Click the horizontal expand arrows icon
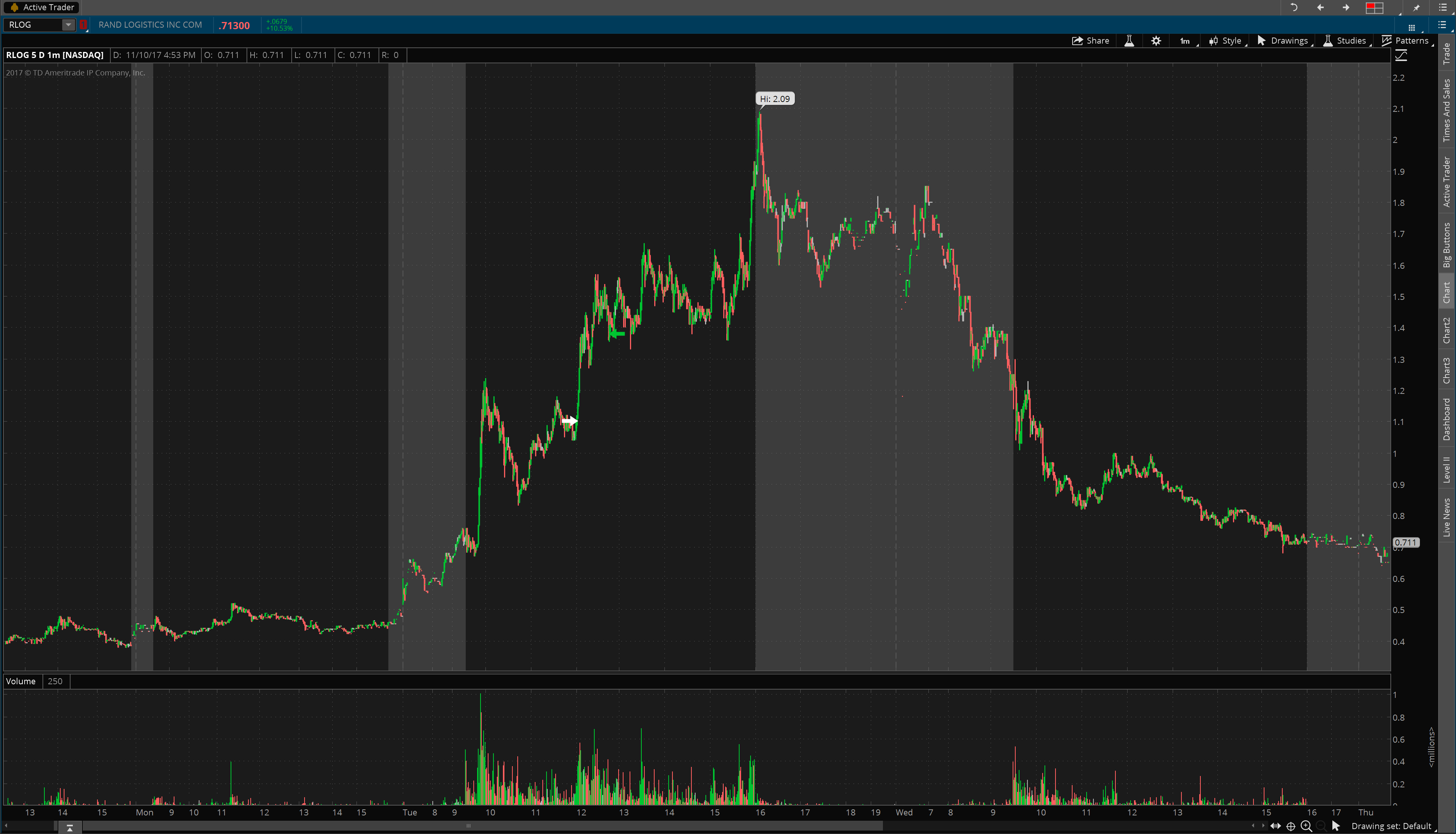The width and height of the screenshot is (1456, 834). (1275, 826)
